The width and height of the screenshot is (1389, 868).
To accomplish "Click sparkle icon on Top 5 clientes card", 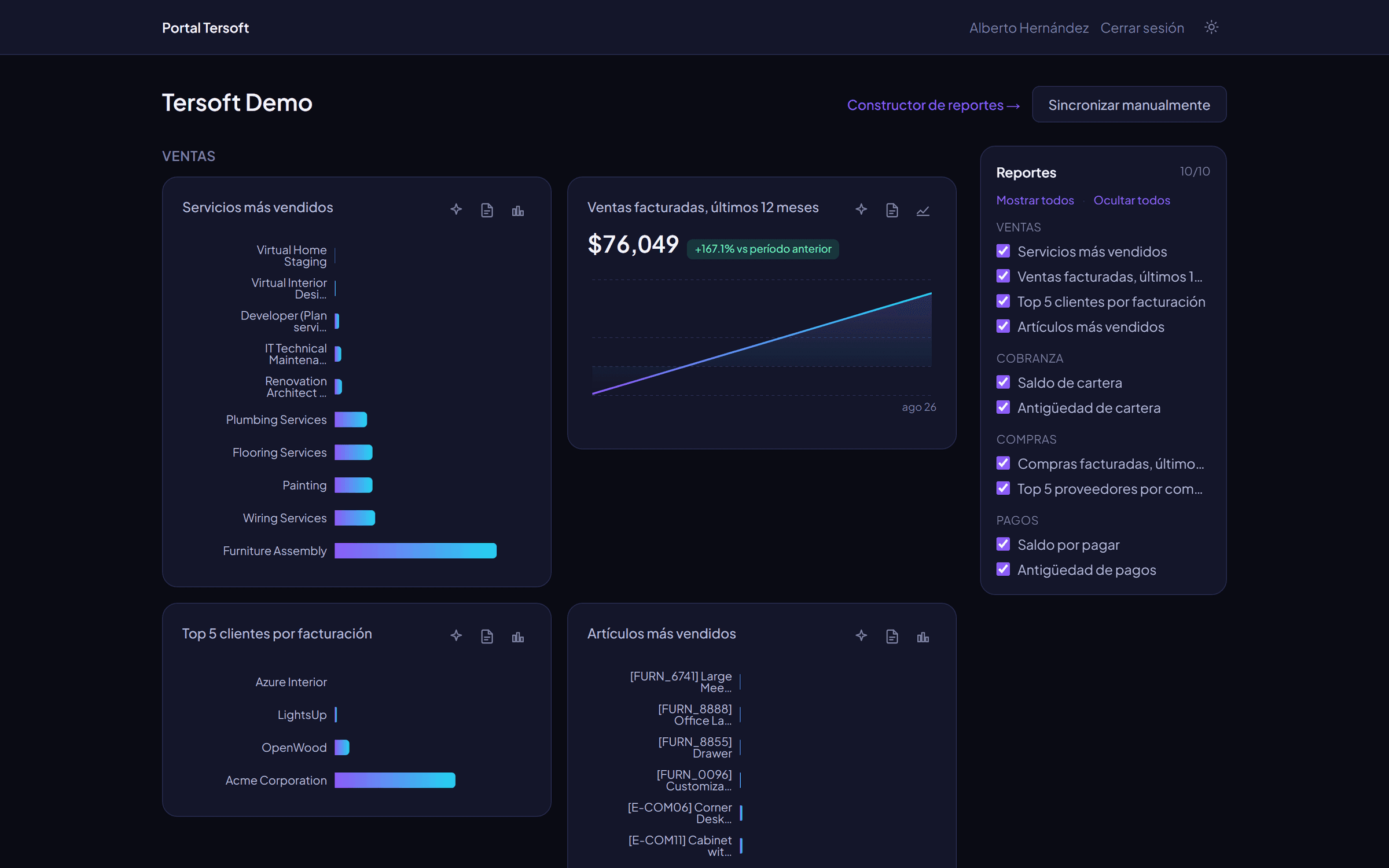I will (x=456, y=636).
